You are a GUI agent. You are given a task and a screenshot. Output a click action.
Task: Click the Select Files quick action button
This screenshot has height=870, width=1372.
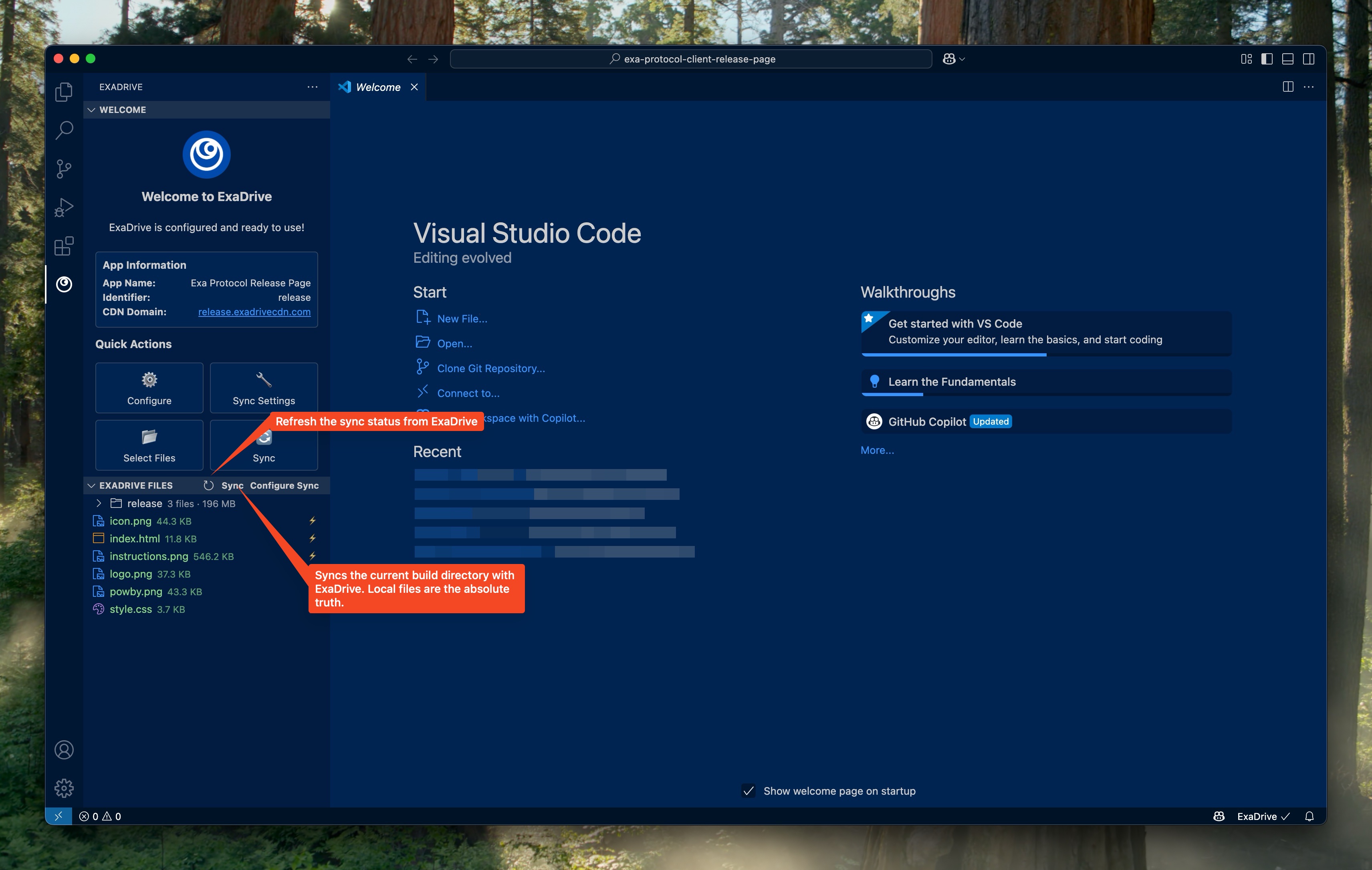pyautogui.click(x=149, y=445)
